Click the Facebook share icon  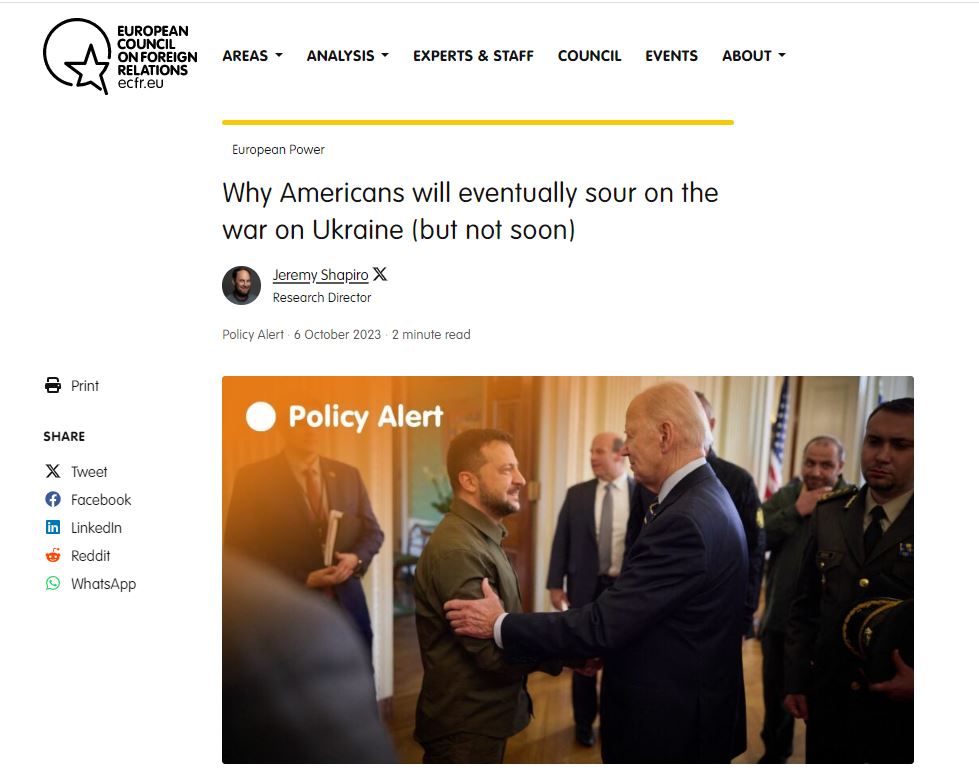[x=53, y=500]
